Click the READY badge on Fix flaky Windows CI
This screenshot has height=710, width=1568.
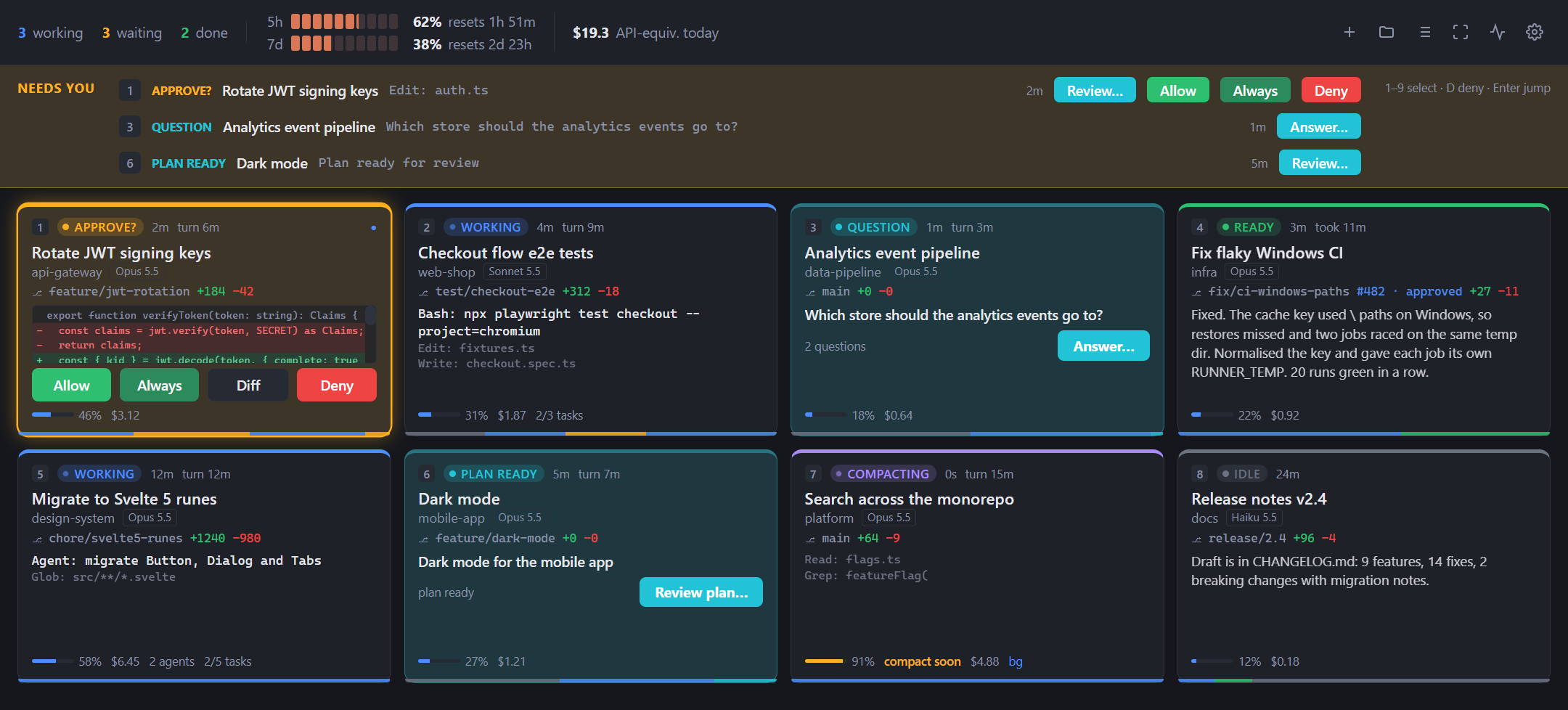click(x=1248, y=227)
